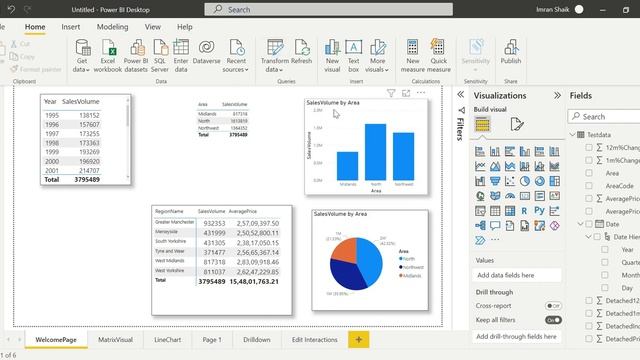This screenshot has height=360, width=640.
Task: Select the R script visual
Action: pyautogui.click(x=524, y=211)
